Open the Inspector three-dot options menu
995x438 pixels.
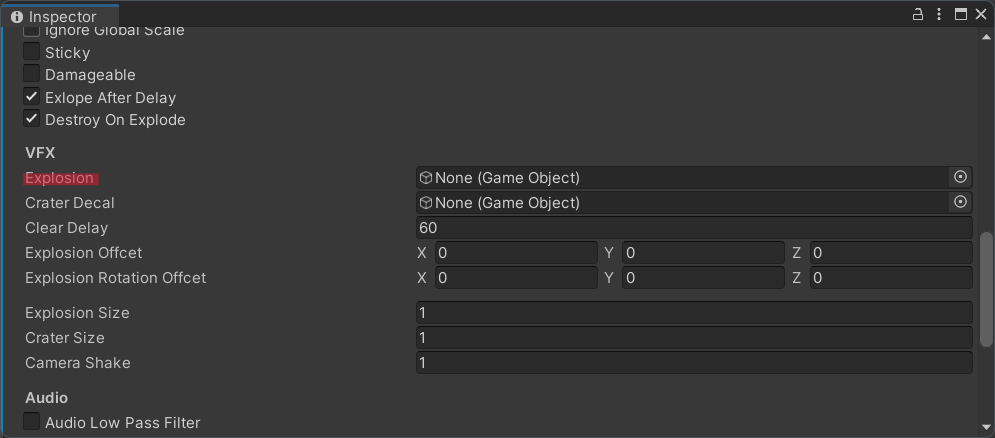pyautogui.click(x=939, y=14)
